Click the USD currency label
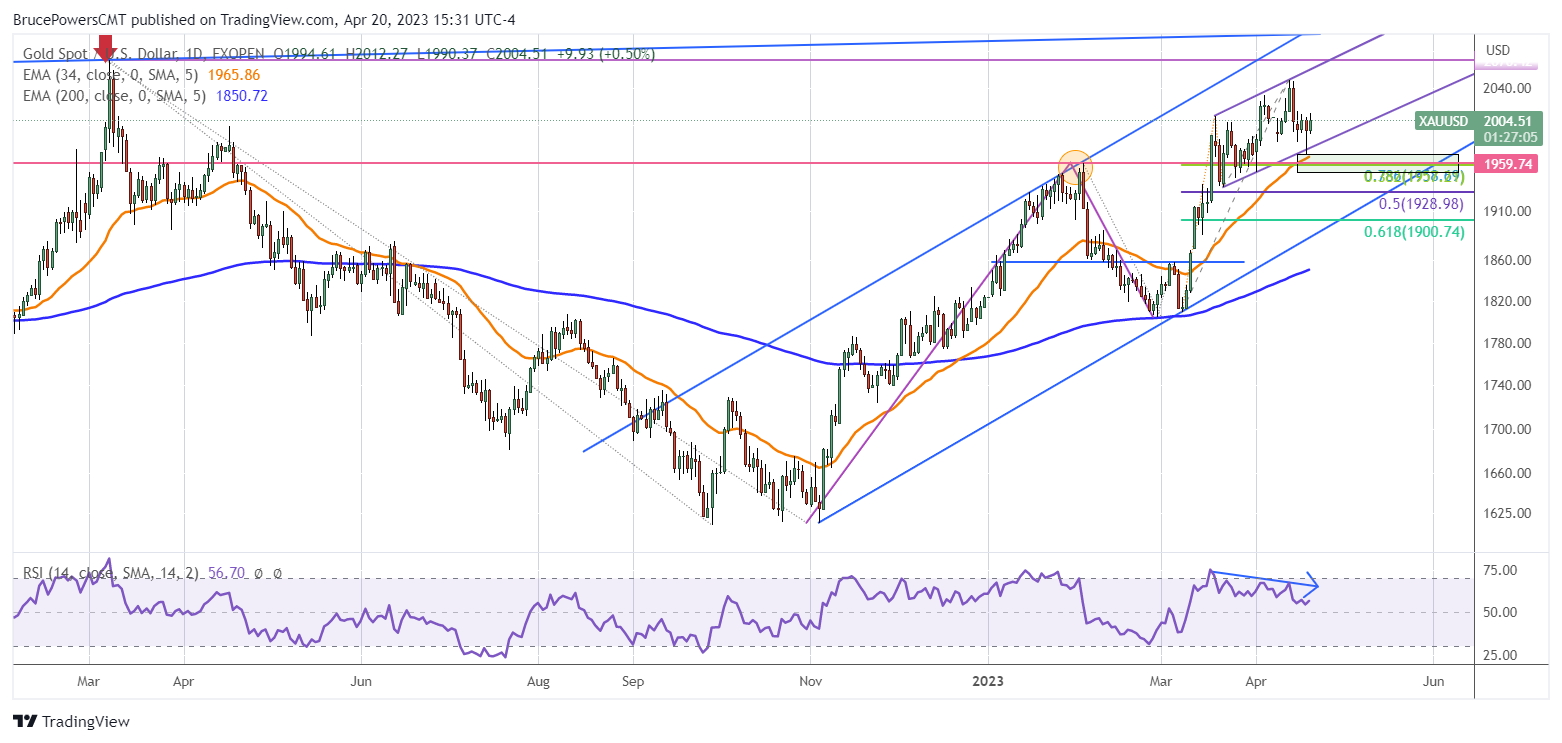The height and width of the screenshot is (743, 1562). click(1497, 50)
